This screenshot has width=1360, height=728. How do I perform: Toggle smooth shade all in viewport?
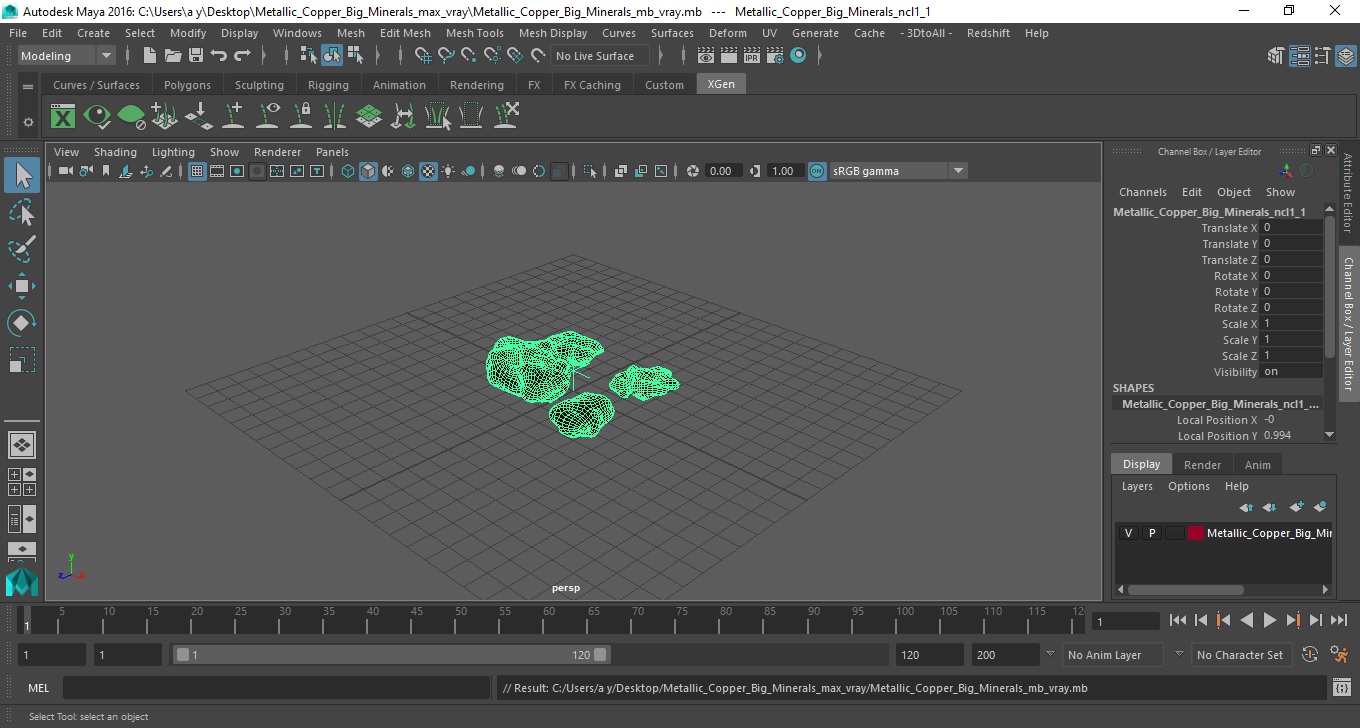coord(368,171)
